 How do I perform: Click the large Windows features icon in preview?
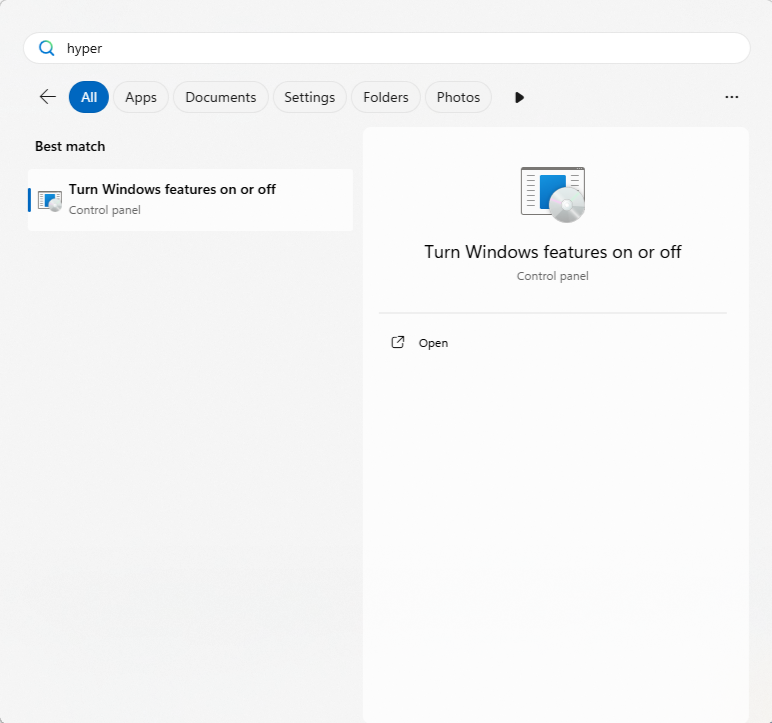point(553,194)
